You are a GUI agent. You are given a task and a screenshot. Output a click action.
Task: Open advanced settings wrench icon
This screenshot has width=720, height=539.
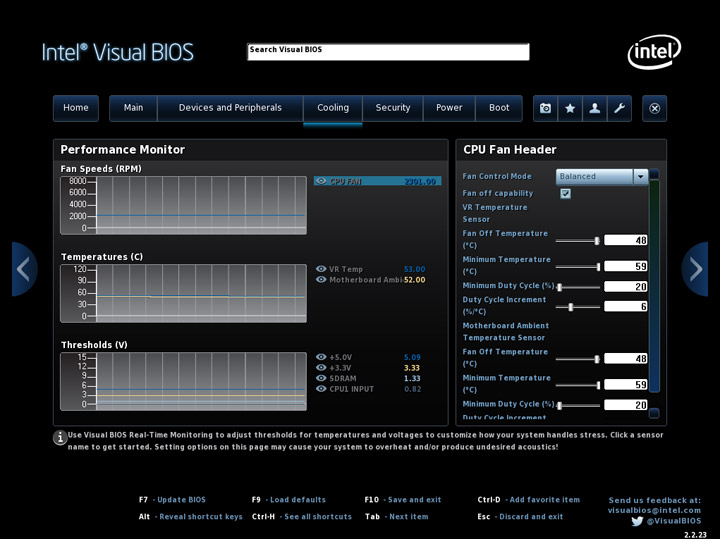(619, 108)
